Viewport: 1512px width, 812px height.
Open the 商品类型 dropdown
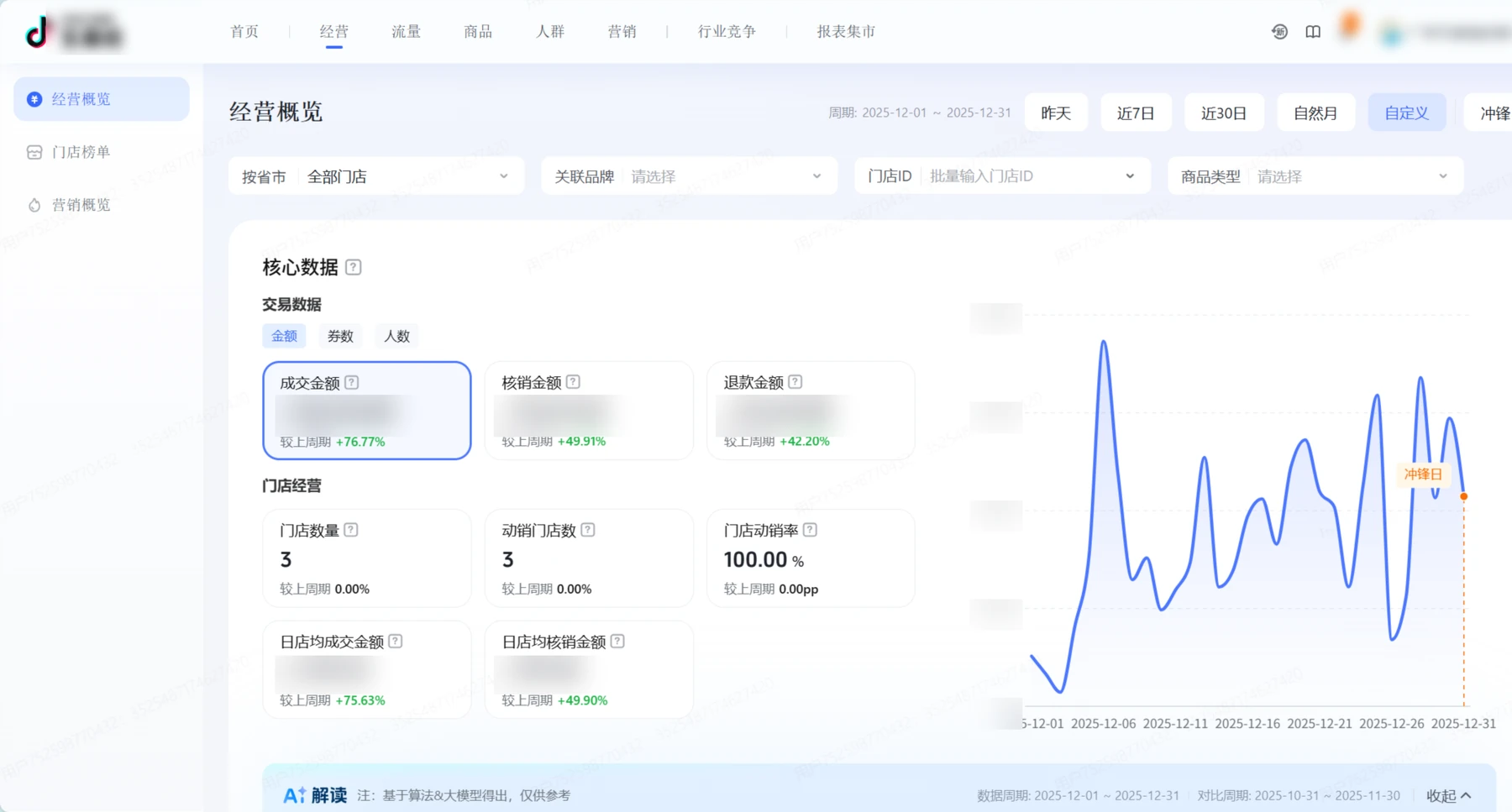click(1315, 176)
